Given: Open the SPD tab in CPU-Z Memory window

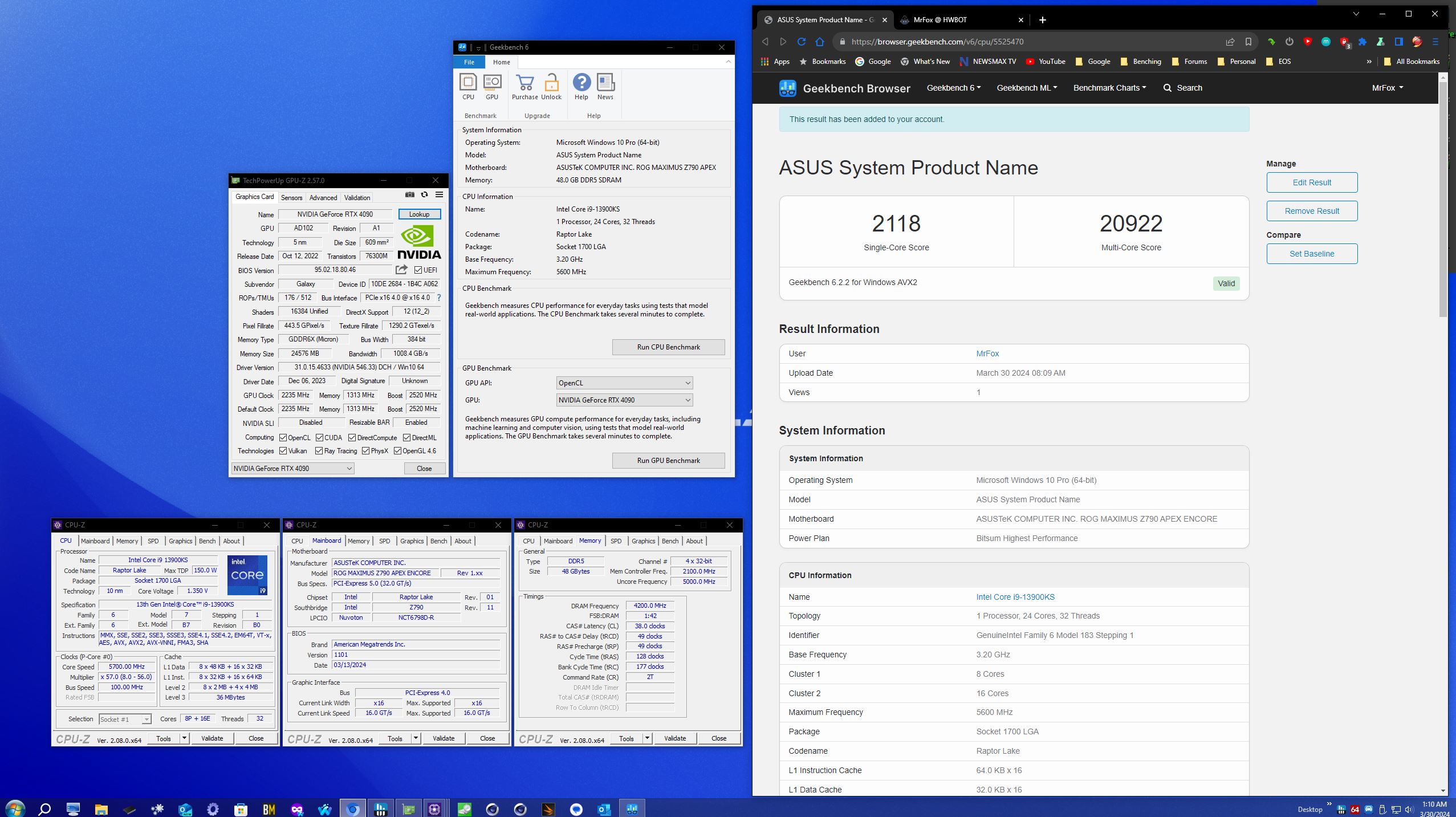Looking at the screenshot, I should click(x=616, y=541).
